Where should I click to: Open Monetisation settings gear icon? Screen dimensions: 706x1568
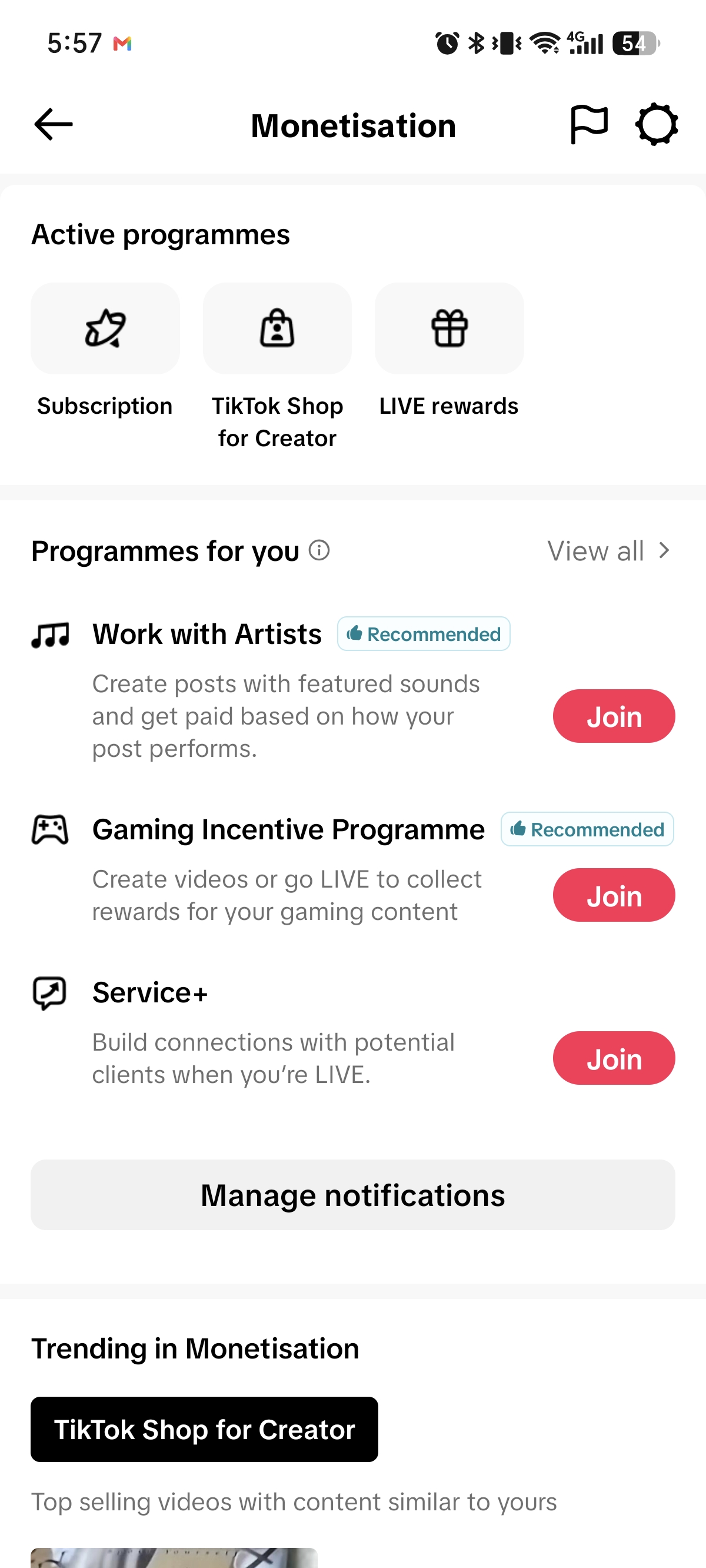656,125
